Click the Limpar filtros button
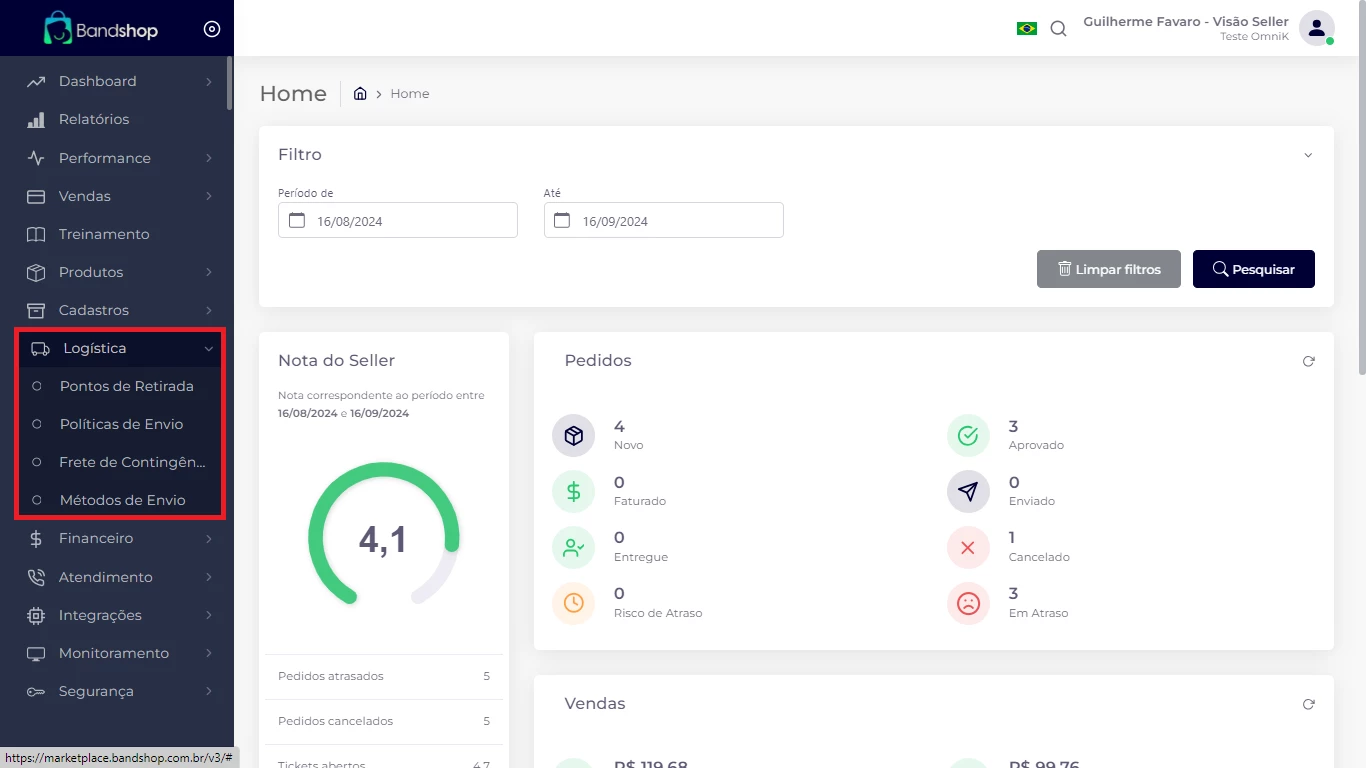This screenshot has height=768, width=1366. [1108, 269]
